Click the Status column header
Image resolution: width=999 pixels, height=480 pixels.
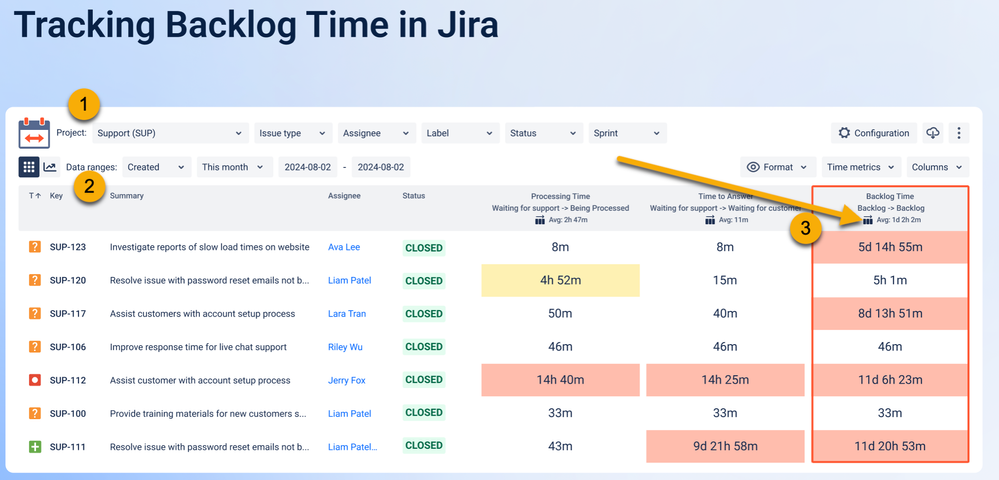pyautogui.click(x=413, y=196)
